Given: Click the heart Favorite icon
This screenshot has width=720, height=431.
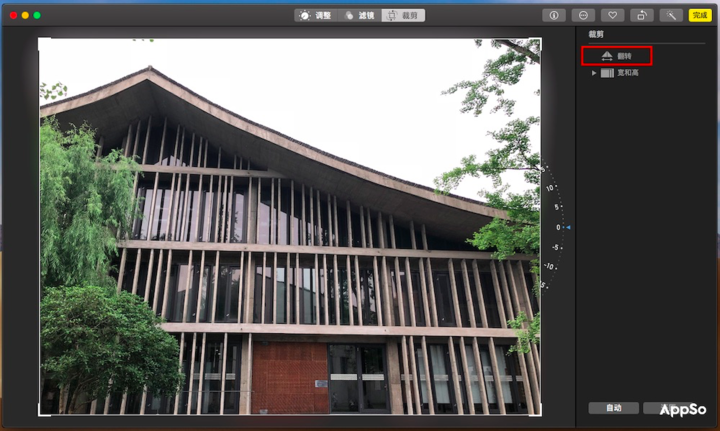Looking at the screenshot, I should [x=614, y=15].
